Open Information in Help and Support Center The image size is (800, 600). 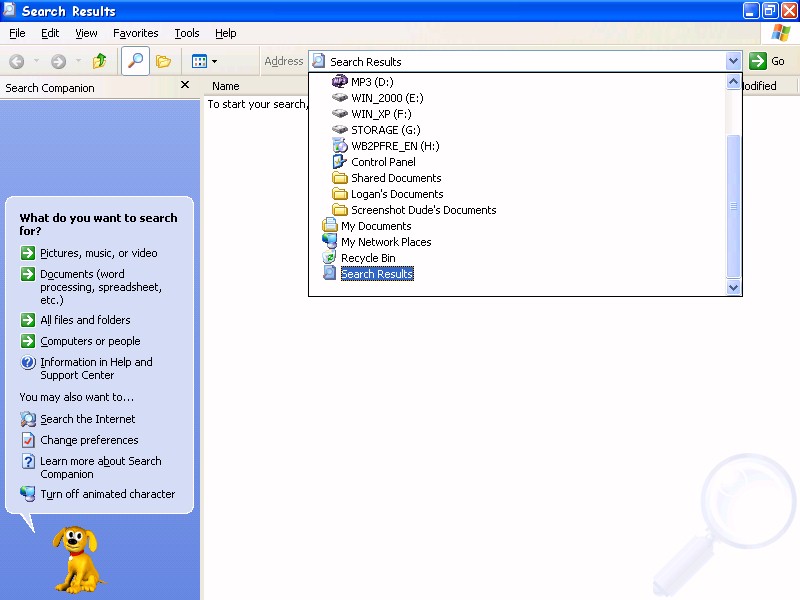(x=96, y=368)
